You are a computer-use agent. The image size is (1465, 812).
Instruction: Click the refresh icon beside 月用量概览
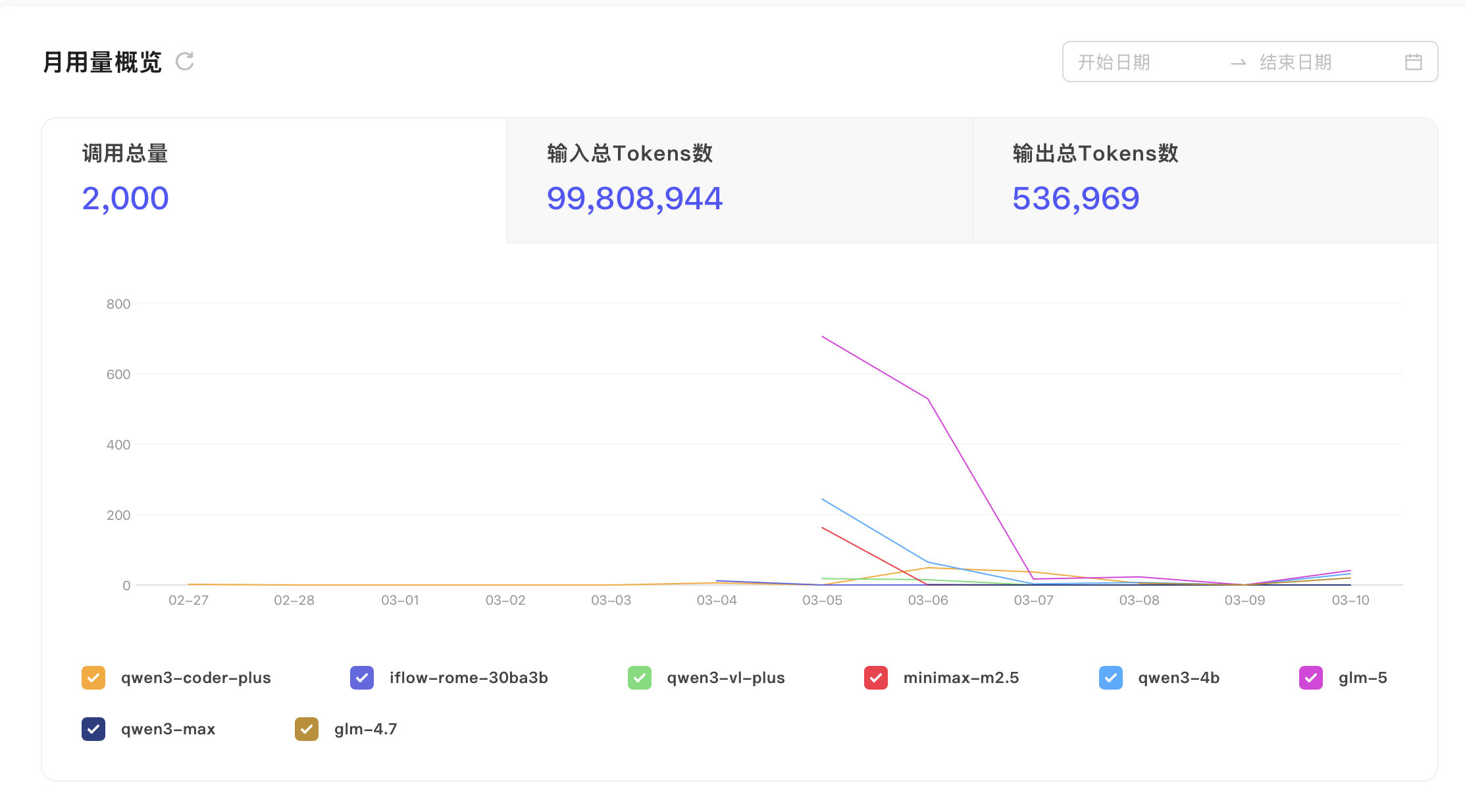pyautogui.click(x=185, y=62)
